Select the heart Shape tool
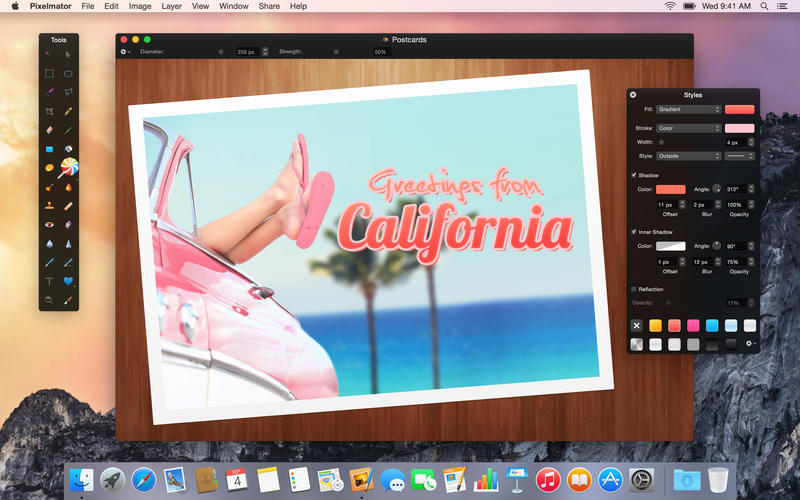 68,281
